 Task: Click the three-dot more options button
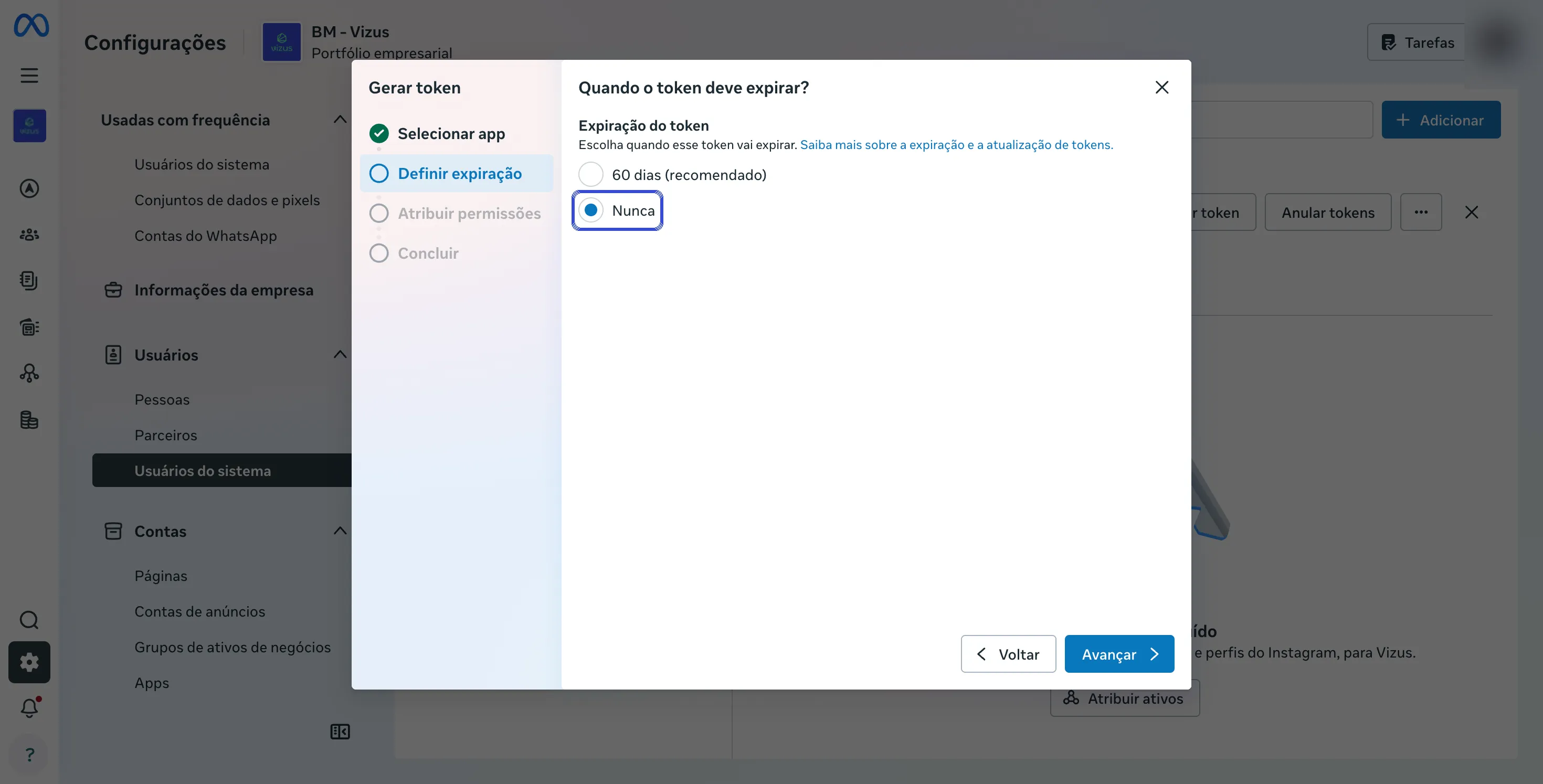pos(1421,212)
